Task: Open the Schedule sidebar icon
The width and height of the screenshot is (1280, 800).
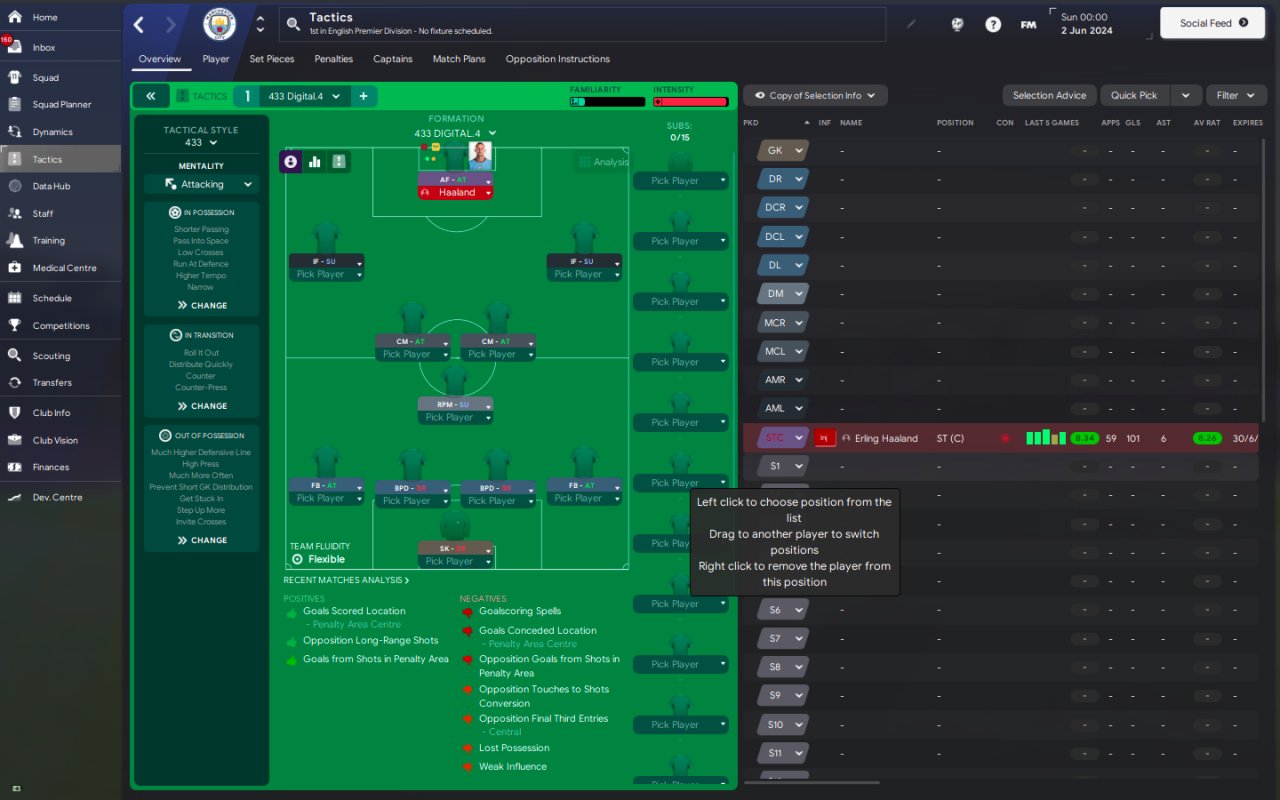Action: (15, 298)
